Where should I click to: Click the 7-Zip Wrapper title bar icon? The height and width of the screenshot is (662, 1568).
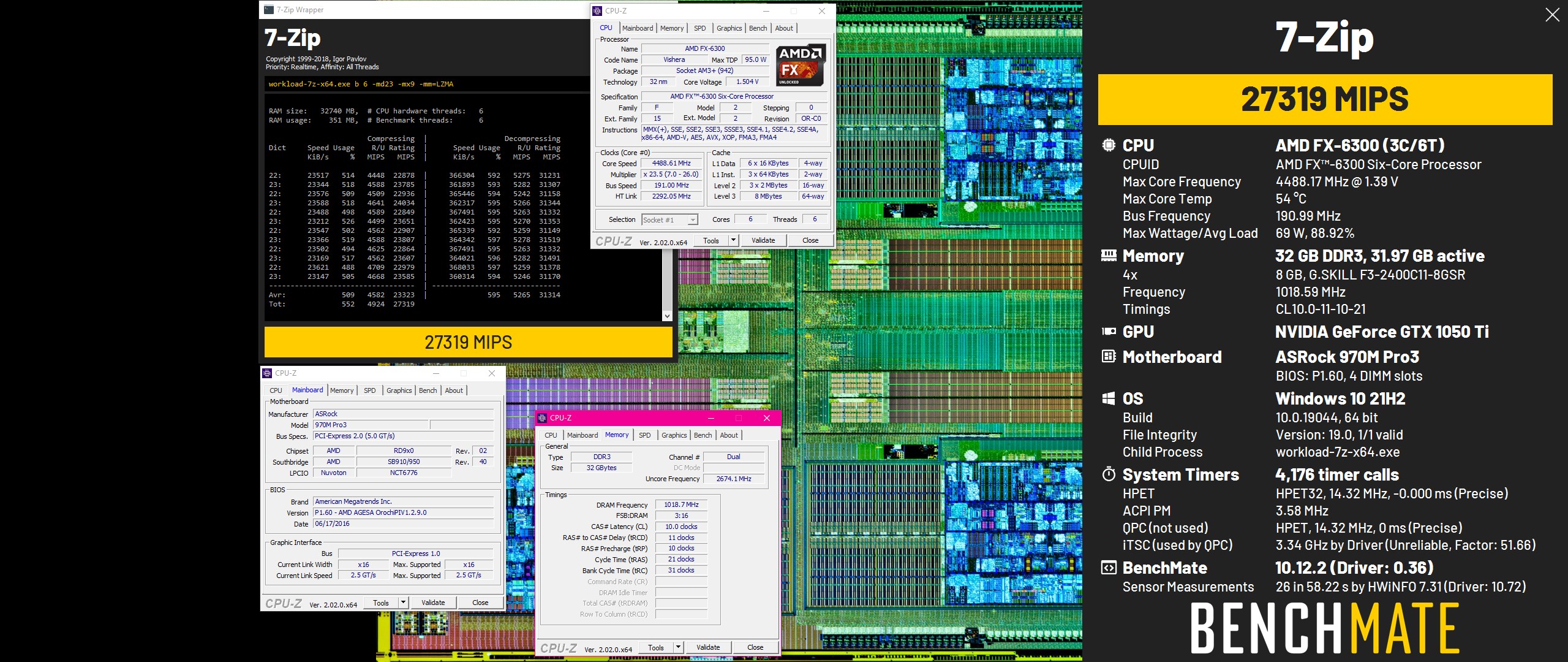point(269,10)
